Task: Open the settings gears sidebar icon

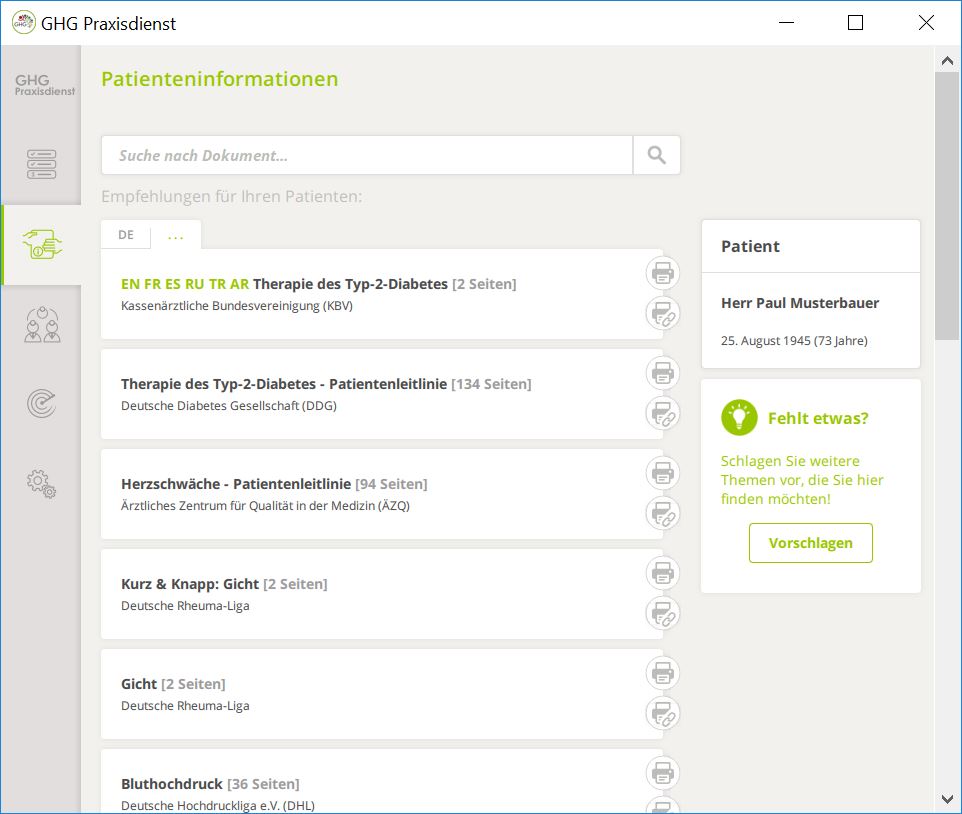Action: (x=42, y=484)
